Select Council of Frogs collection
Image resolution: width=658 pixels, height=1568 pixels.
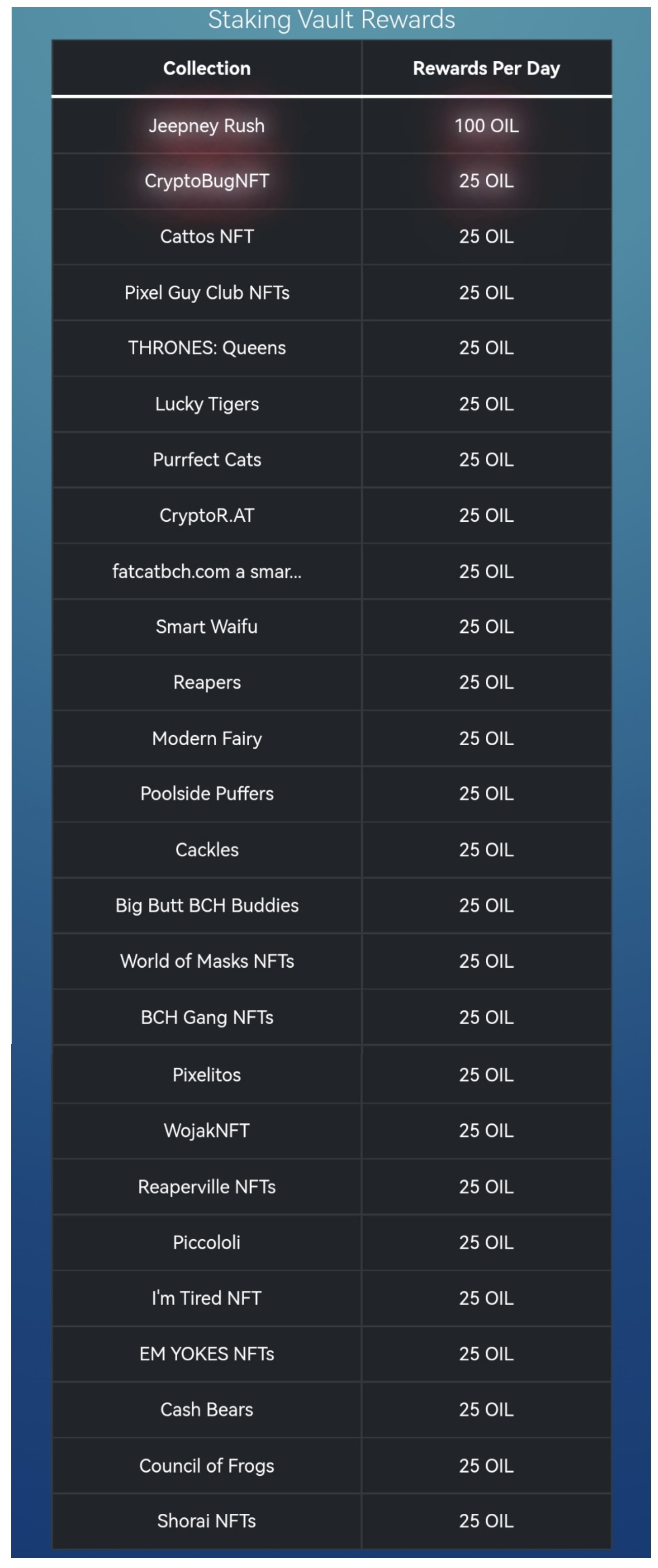[206, 1466]
